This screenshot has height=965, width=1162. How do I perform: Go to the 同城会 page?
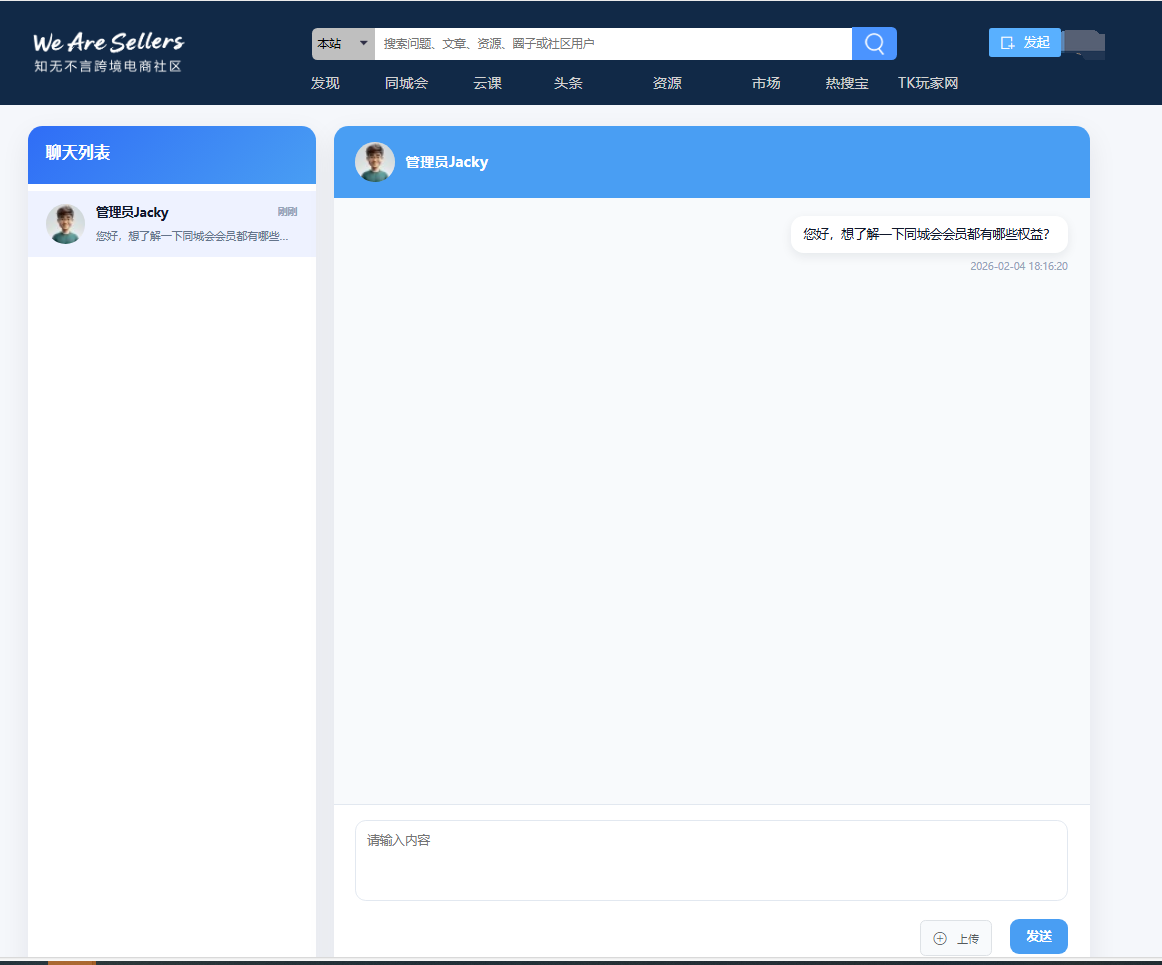click(406, 83)
